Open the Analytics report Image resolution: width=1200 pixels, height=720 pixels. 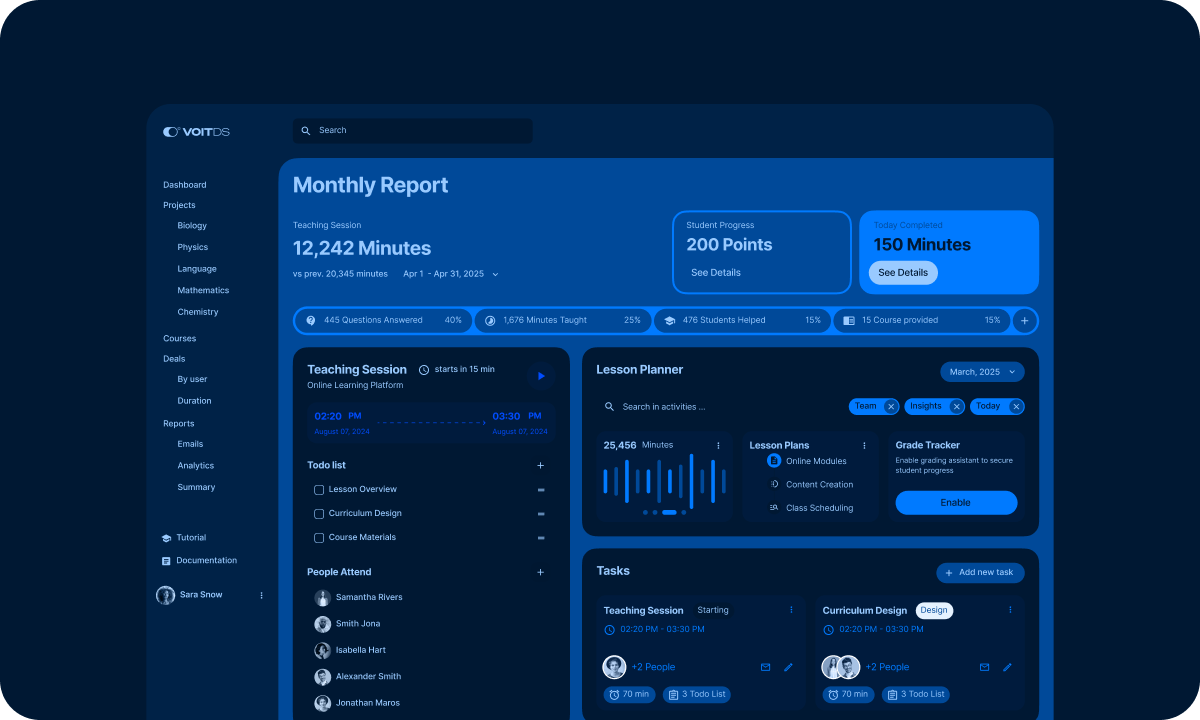(x=196, y=466)
